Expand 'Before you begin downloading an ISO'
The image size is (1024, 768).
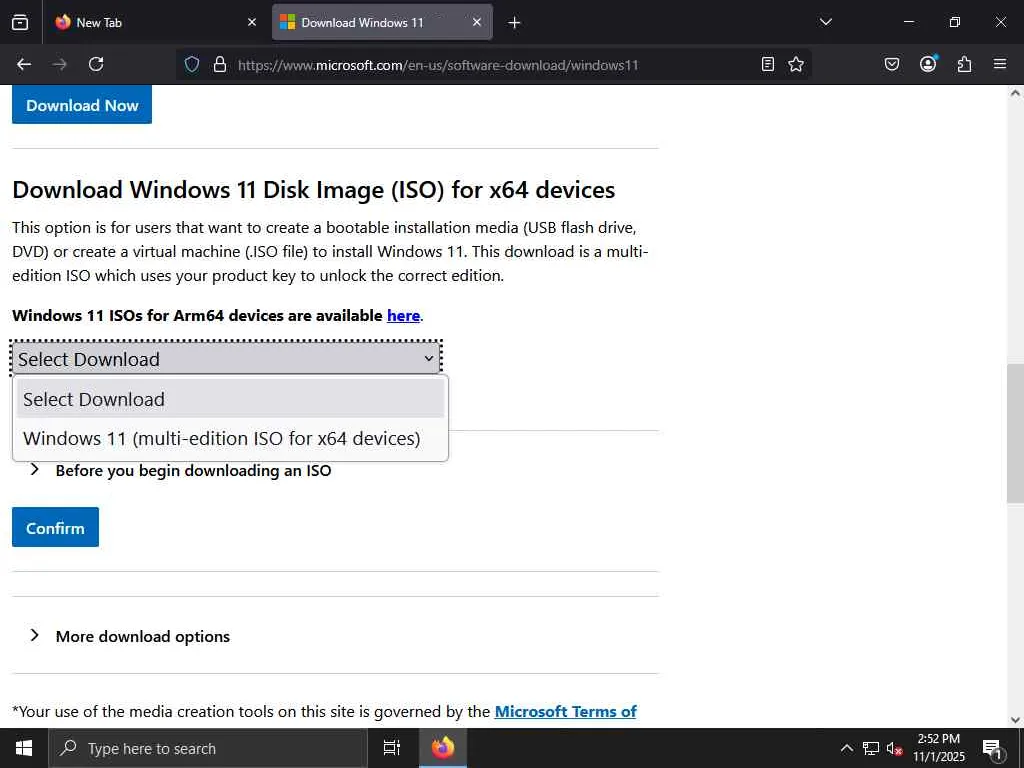click(x=192, y=470)
